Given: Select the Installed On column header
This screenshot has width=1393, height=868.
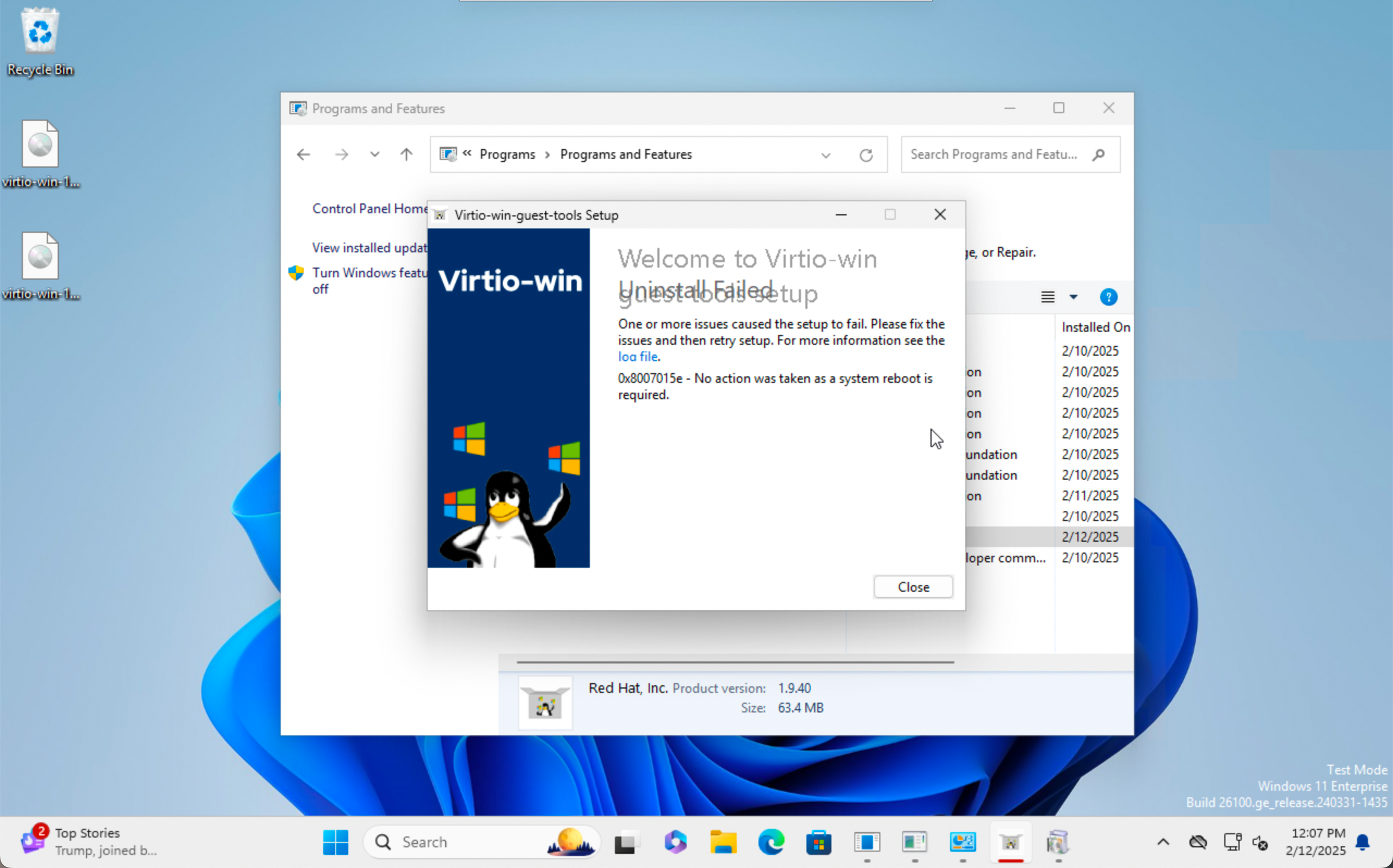Looking at the screenshot, I should [1095, 327].
